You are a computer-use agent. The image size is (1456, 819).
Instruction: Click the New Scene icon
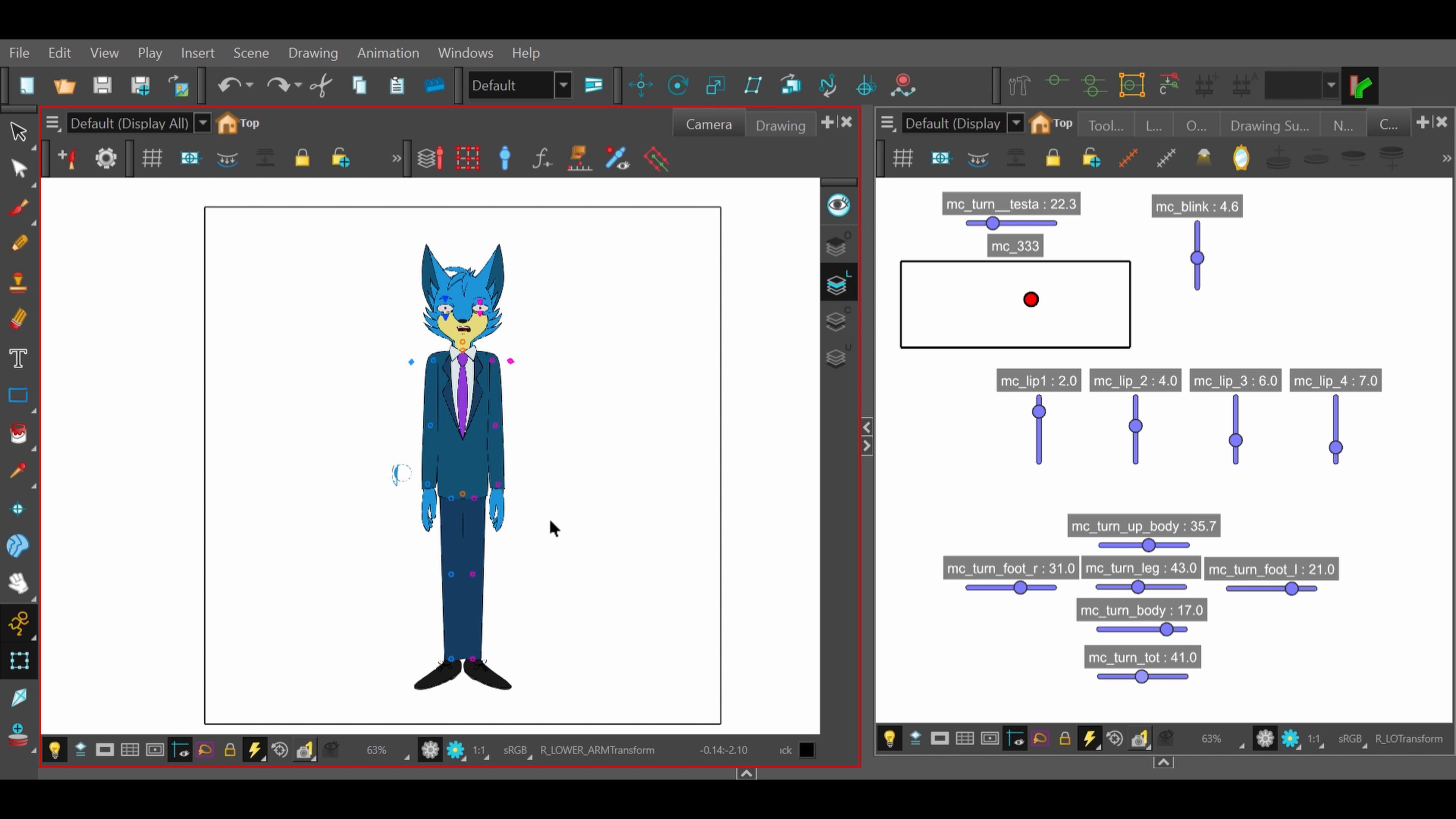tap(27, 85)
